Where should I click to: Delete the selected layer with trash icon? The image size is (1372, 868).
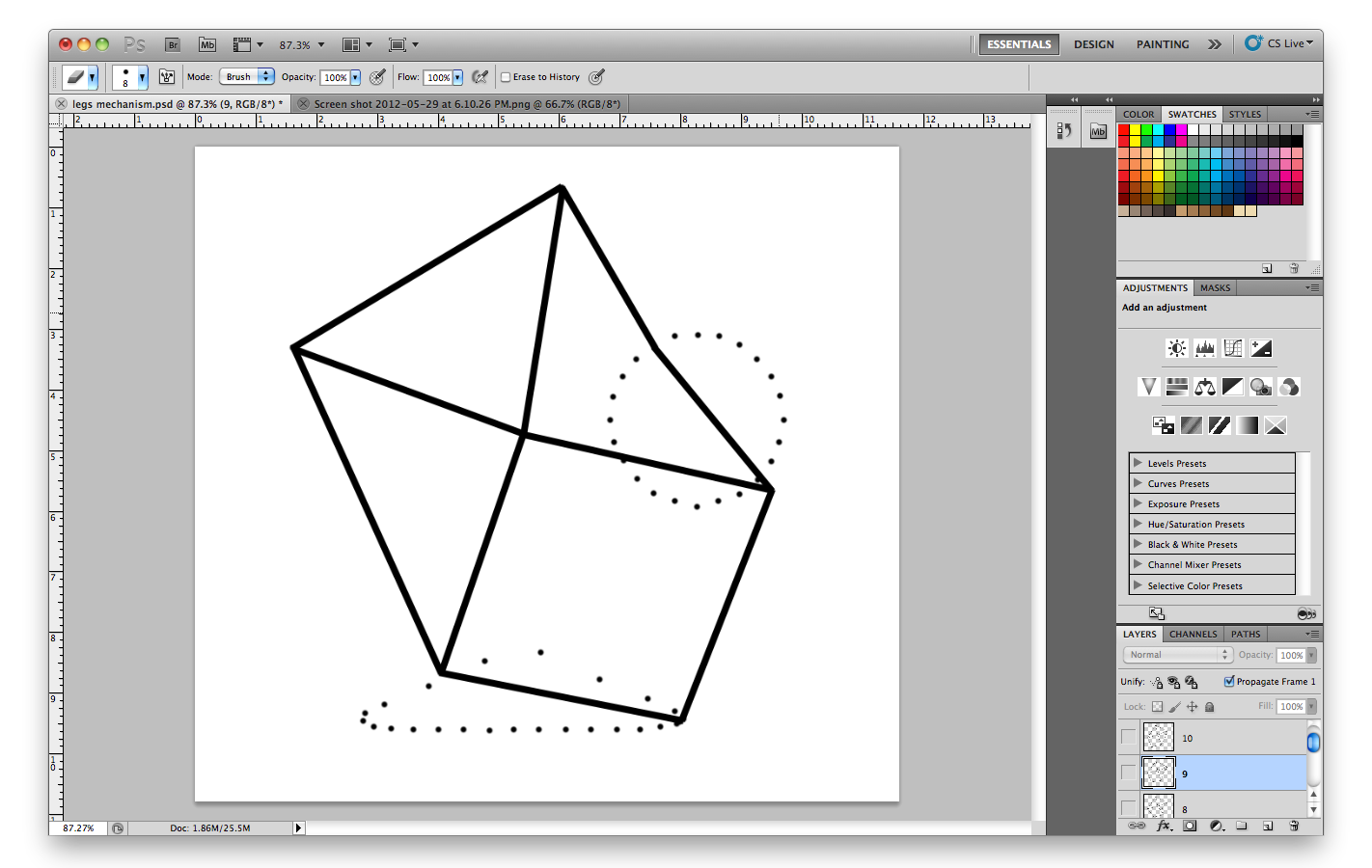[1295, 826]
